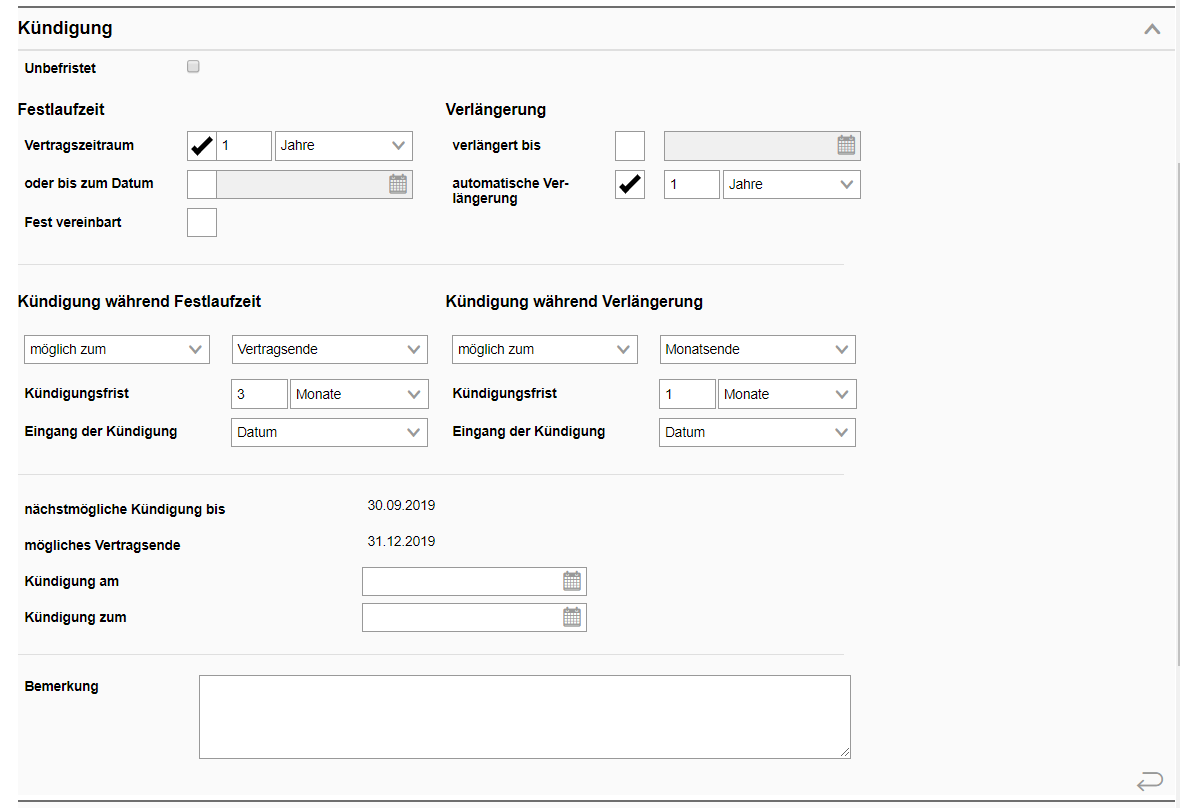Open the 'Jahre' dropdown next to Vertragszeitraum
1180x808 pixels.
[343, 145]
